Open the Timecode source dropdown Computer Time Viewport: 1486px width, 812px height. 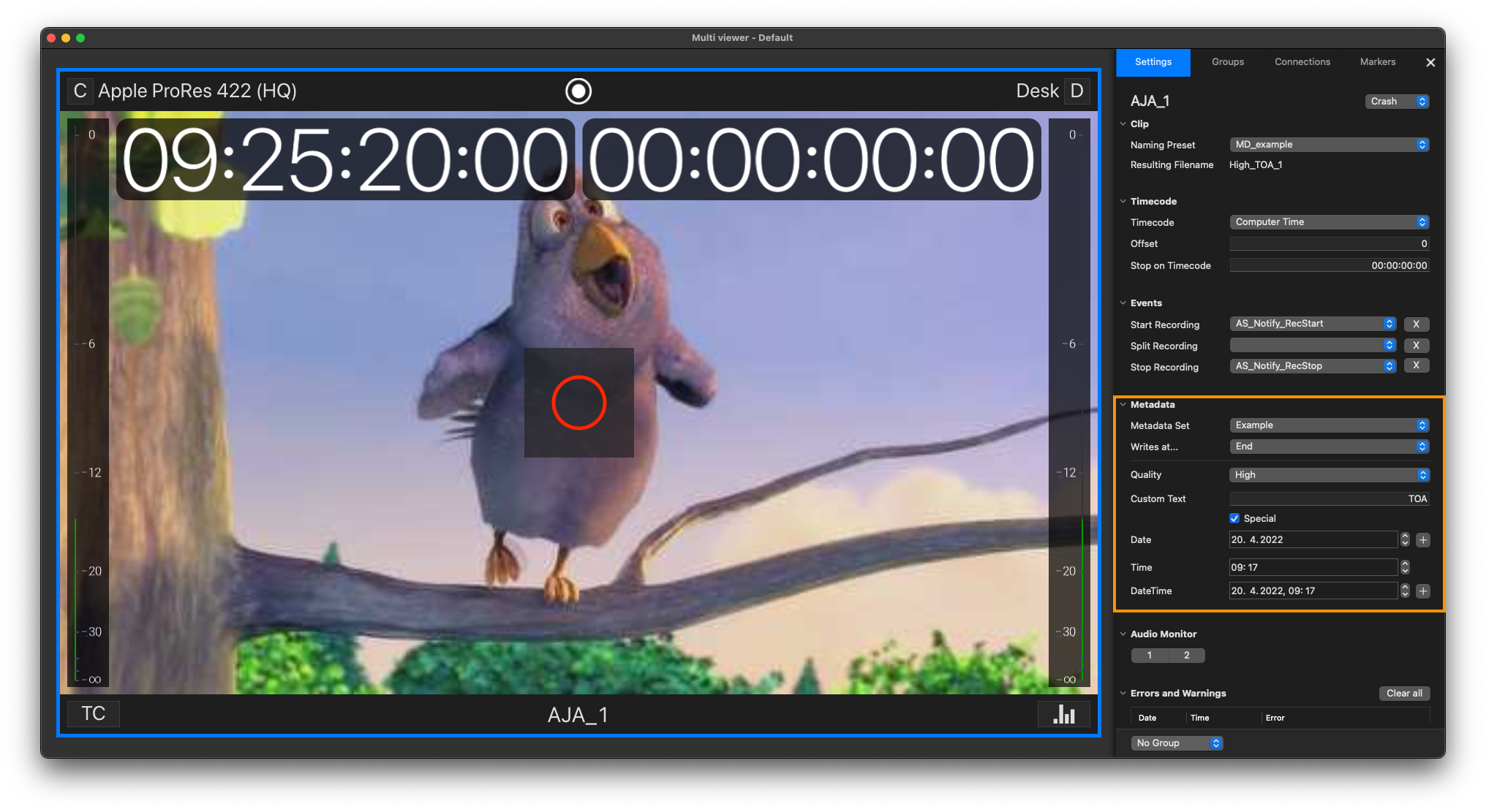(1329, 222)
